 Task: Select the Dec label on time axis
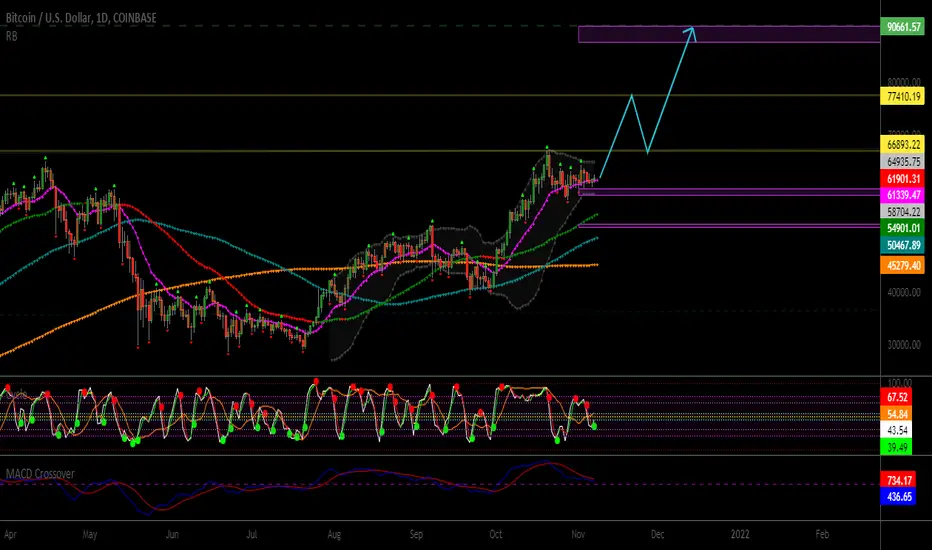(657, 534)
